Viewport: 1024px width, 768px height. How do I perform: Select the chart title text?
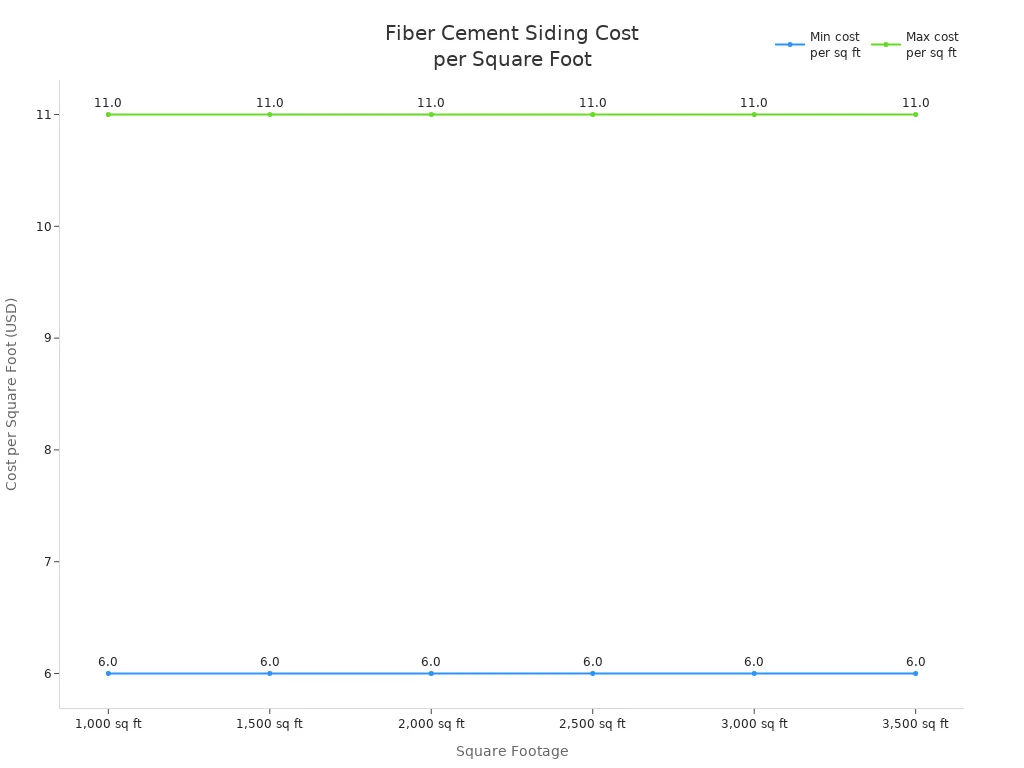[x=511, y=44]
